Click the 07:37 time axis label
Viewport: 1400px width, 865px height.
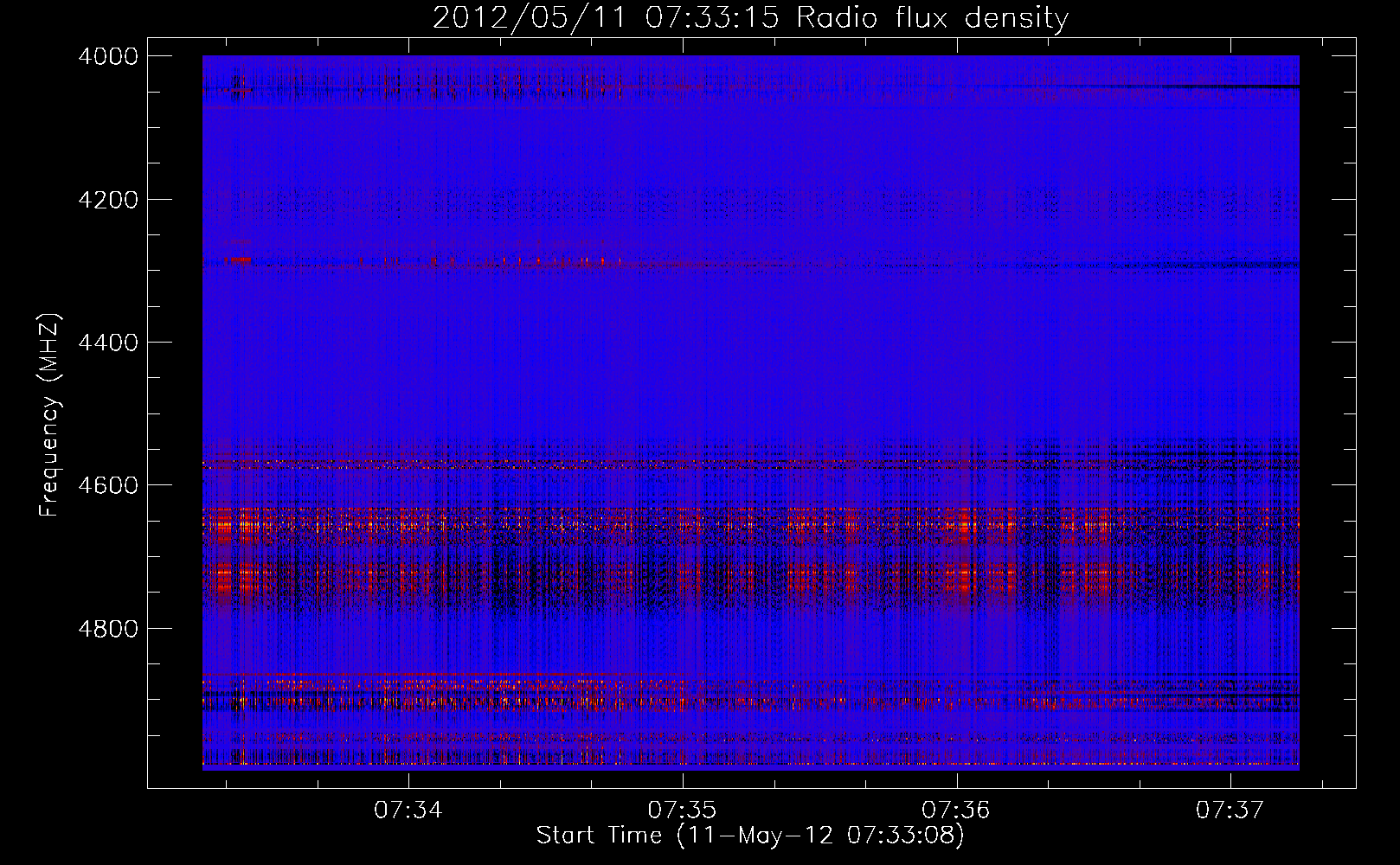click(x=1230, y=811)
